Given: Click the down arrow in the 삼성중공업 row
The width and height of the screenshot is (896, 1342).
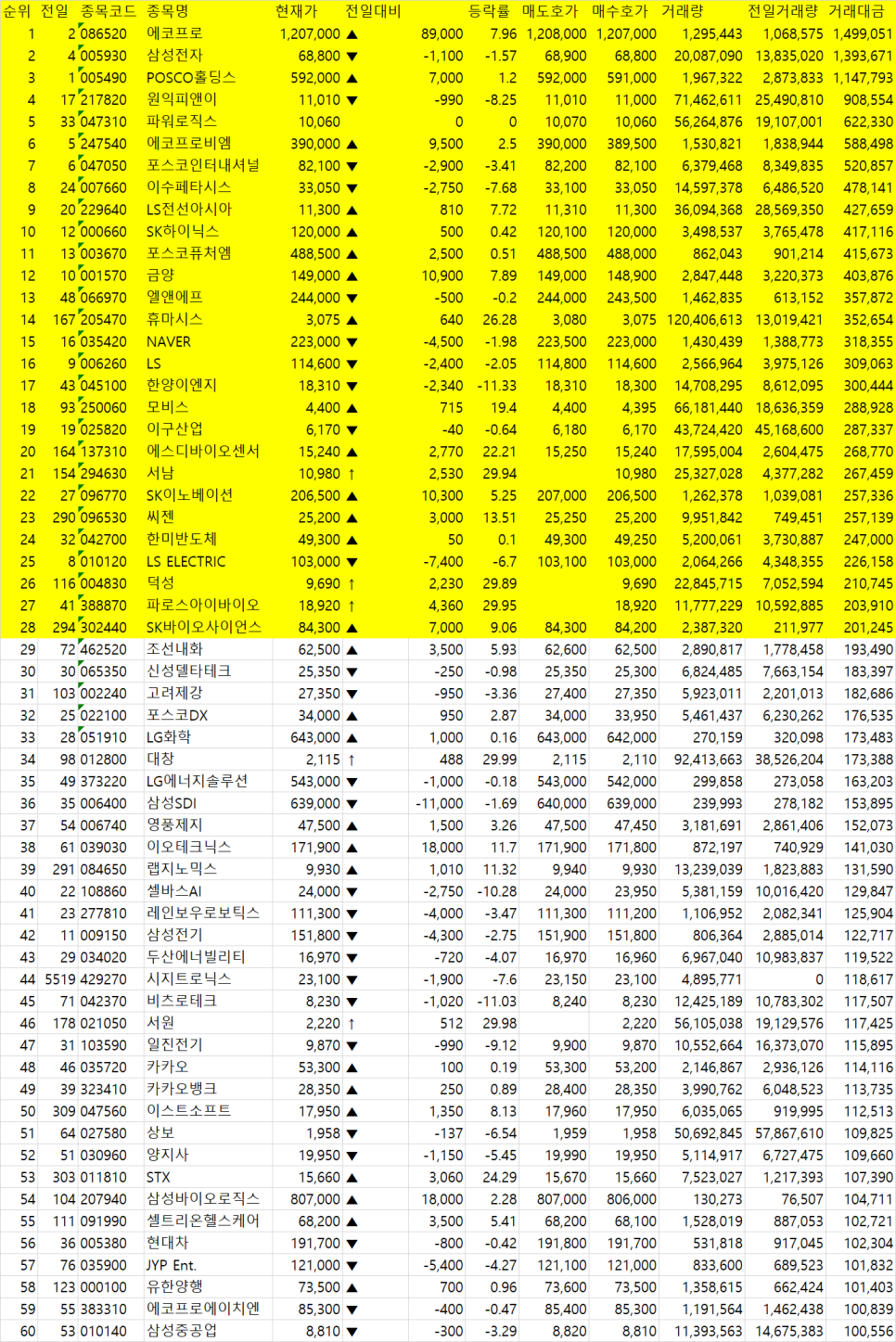Looking at the screenshot, I should [352, 1332].
